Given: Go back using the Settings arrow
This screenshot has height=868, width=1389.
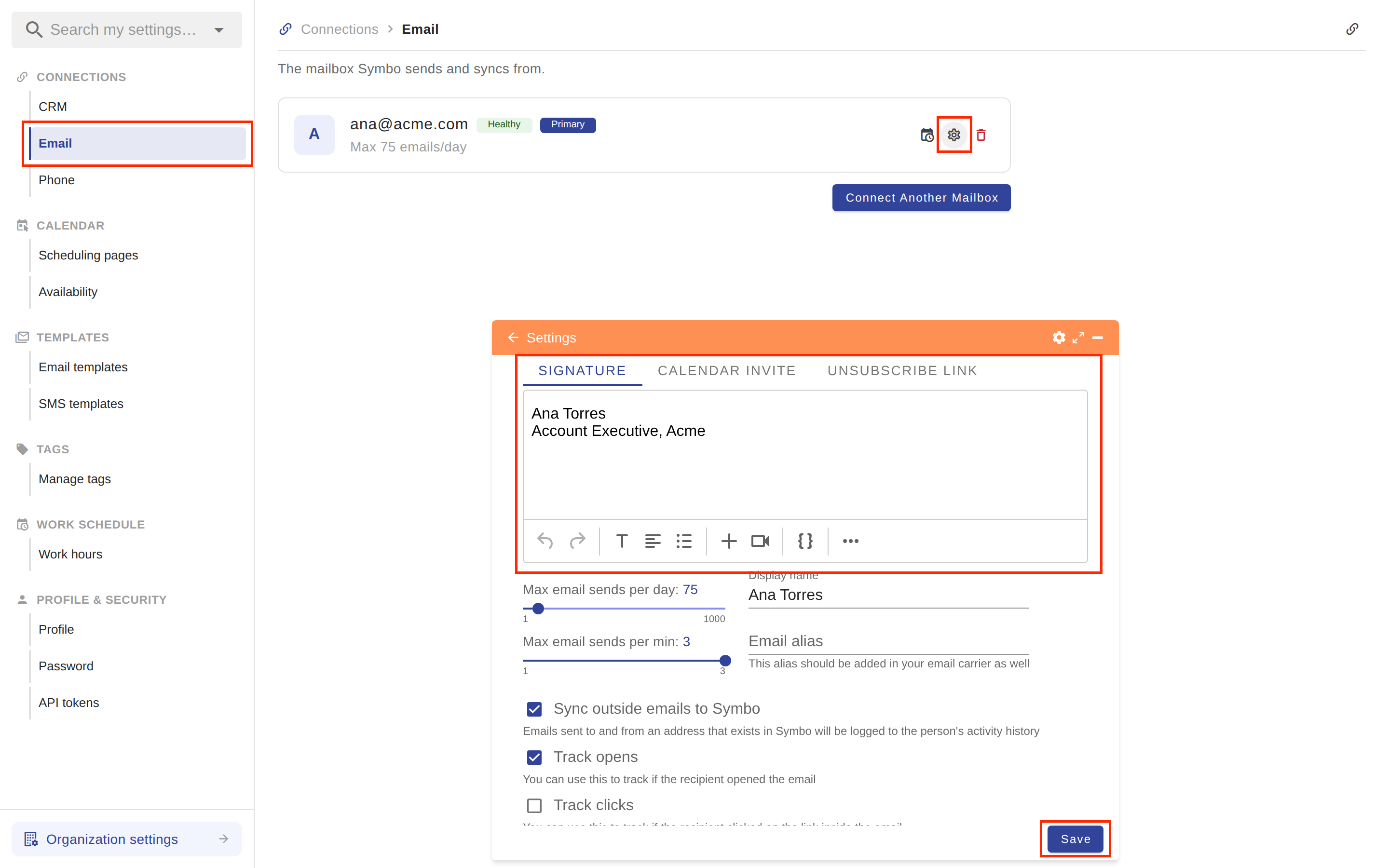Looking at the screenshot, I should pos(513,338).
